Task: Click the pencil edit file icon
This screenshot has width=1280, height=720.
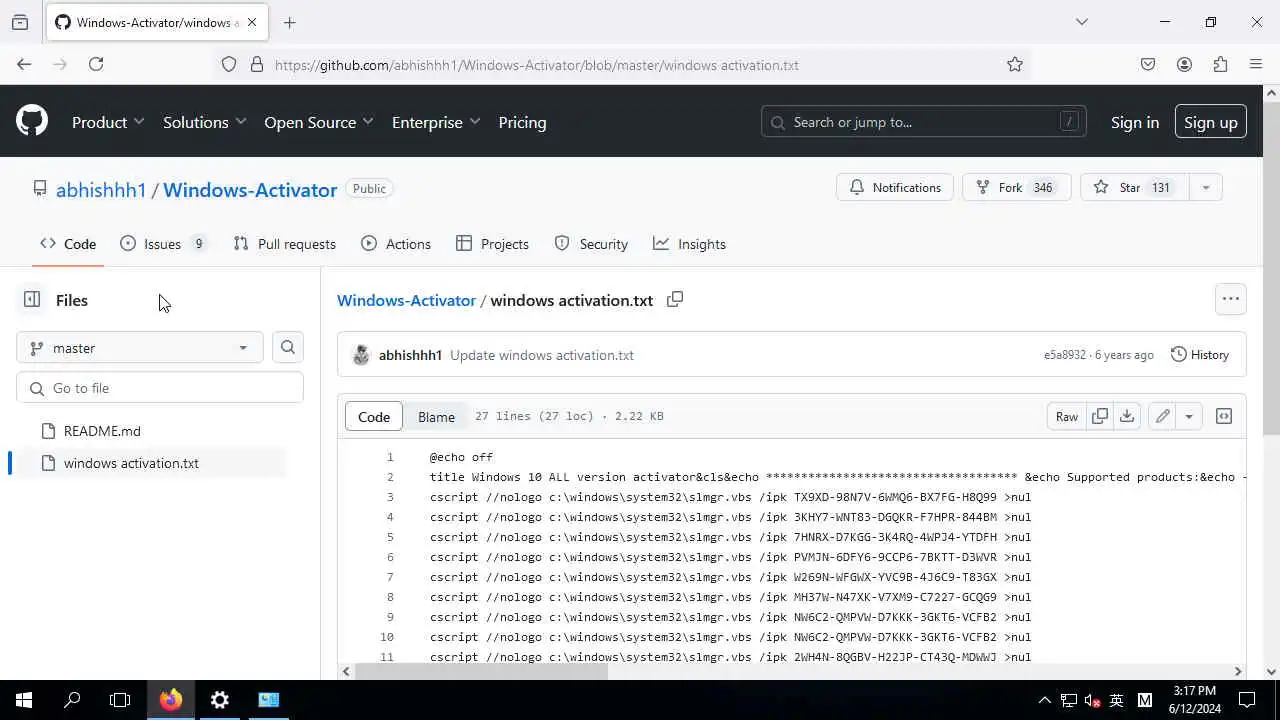Action: [x=1162, y=416]
